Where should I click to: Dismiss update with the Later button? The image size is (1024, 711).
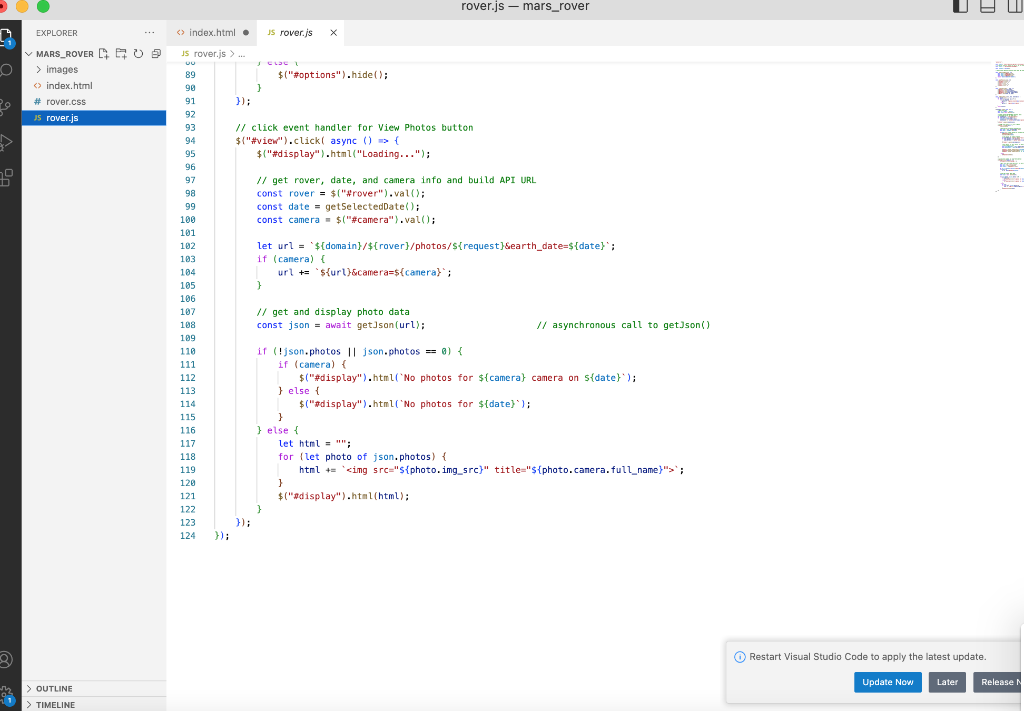point(947,682)
